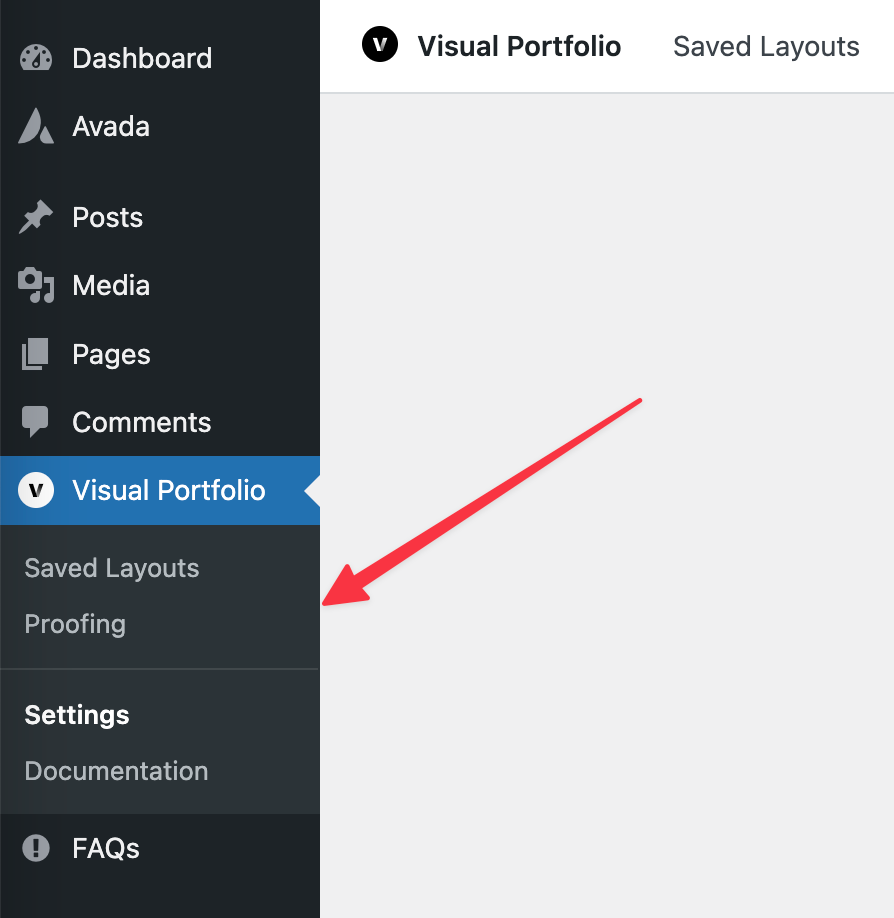The height and width of the screenshot is (918, 894).
Task: Click the FAQs exclamation icon
Action: click(36, 848)
